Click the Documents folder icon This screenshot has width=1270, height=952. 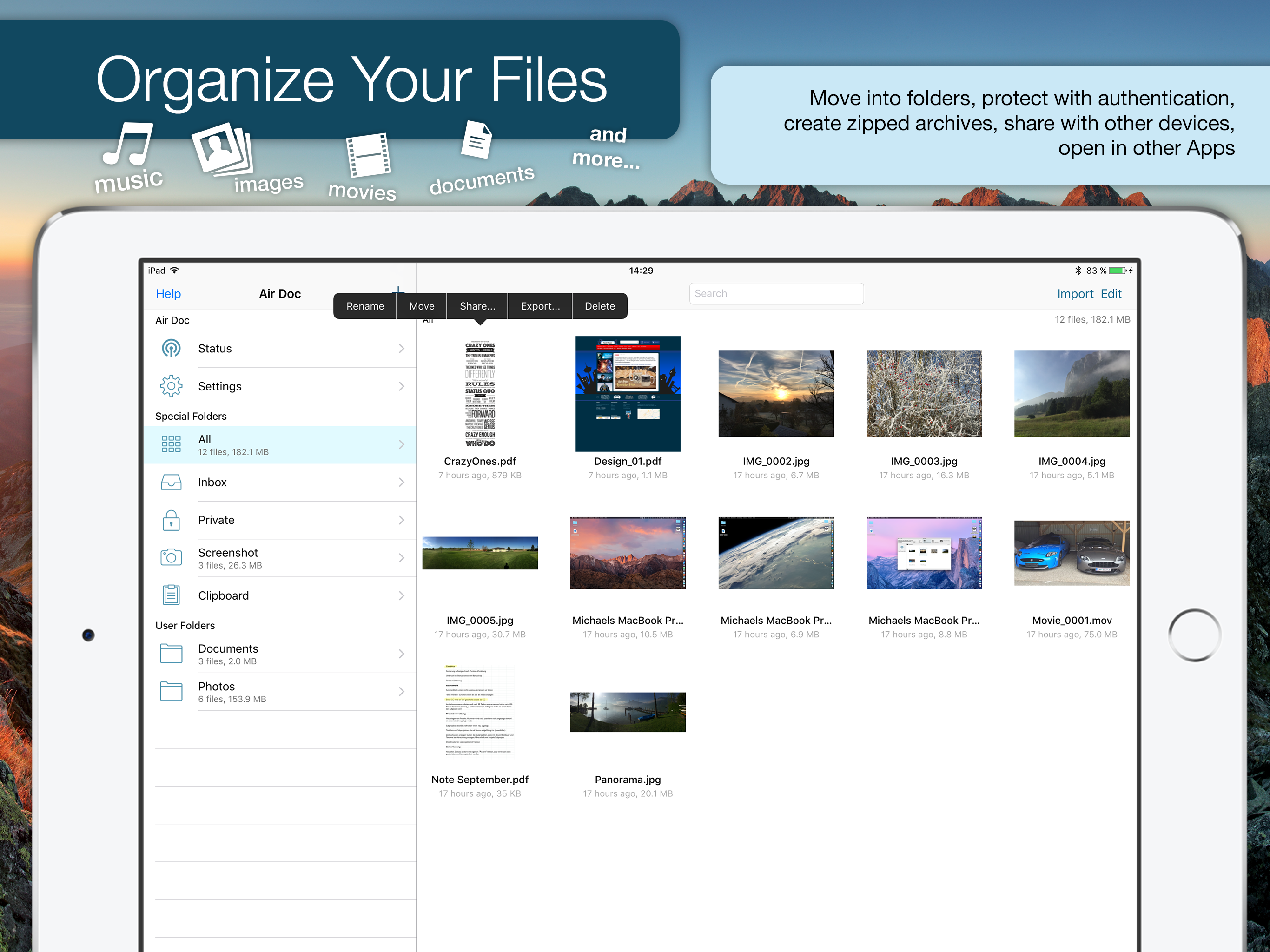(x=171, y=654)
